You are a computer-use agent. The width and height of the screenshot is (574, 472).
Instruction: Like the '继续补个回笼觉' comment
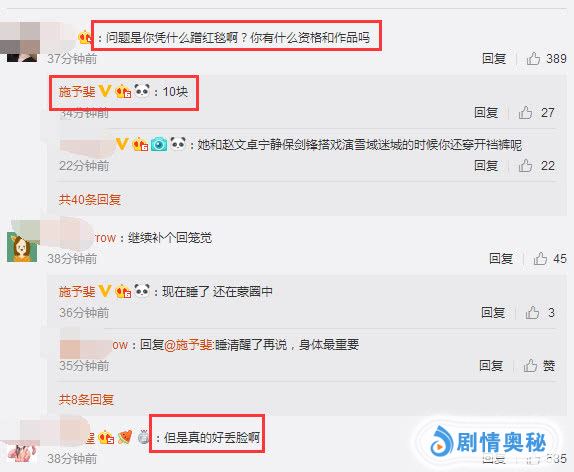540,259
